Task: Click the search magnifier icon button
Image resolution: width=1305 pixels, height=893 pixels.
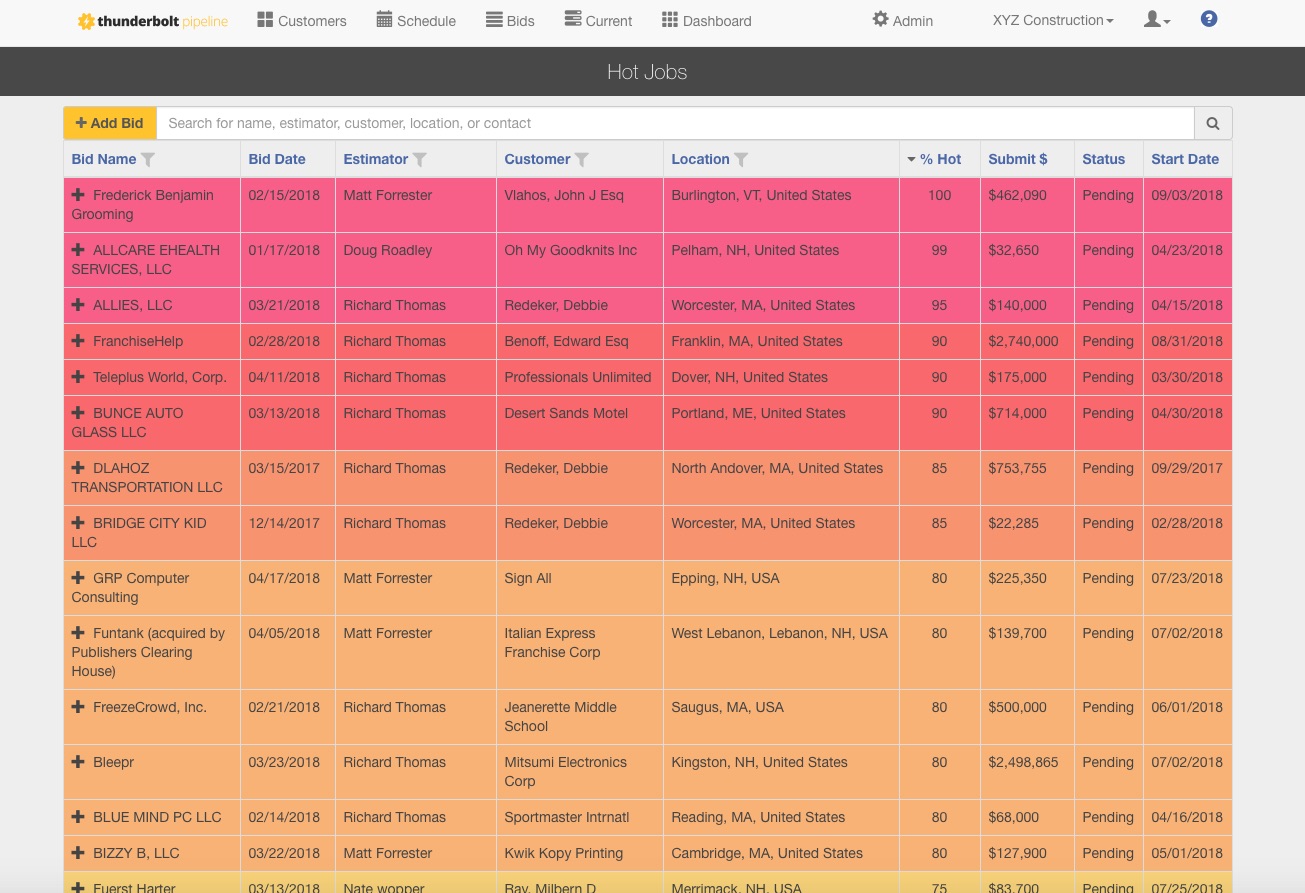Action: pos(1213,123)
